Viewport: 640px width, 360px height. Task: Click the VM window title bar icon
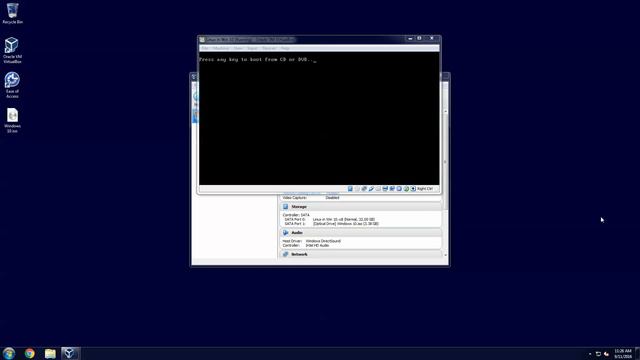click(202, 40)
